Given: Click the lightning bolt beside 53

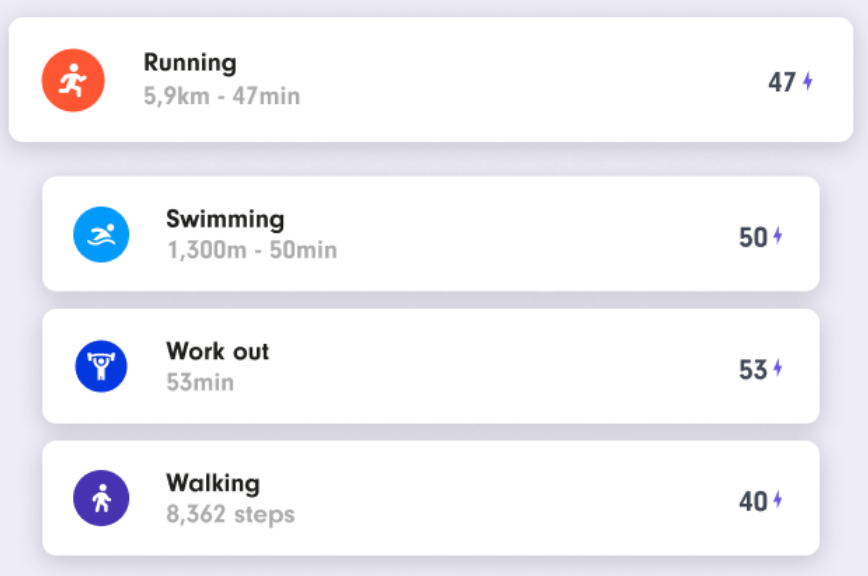Looking at the screenshot, I should (x=778, y=369).
